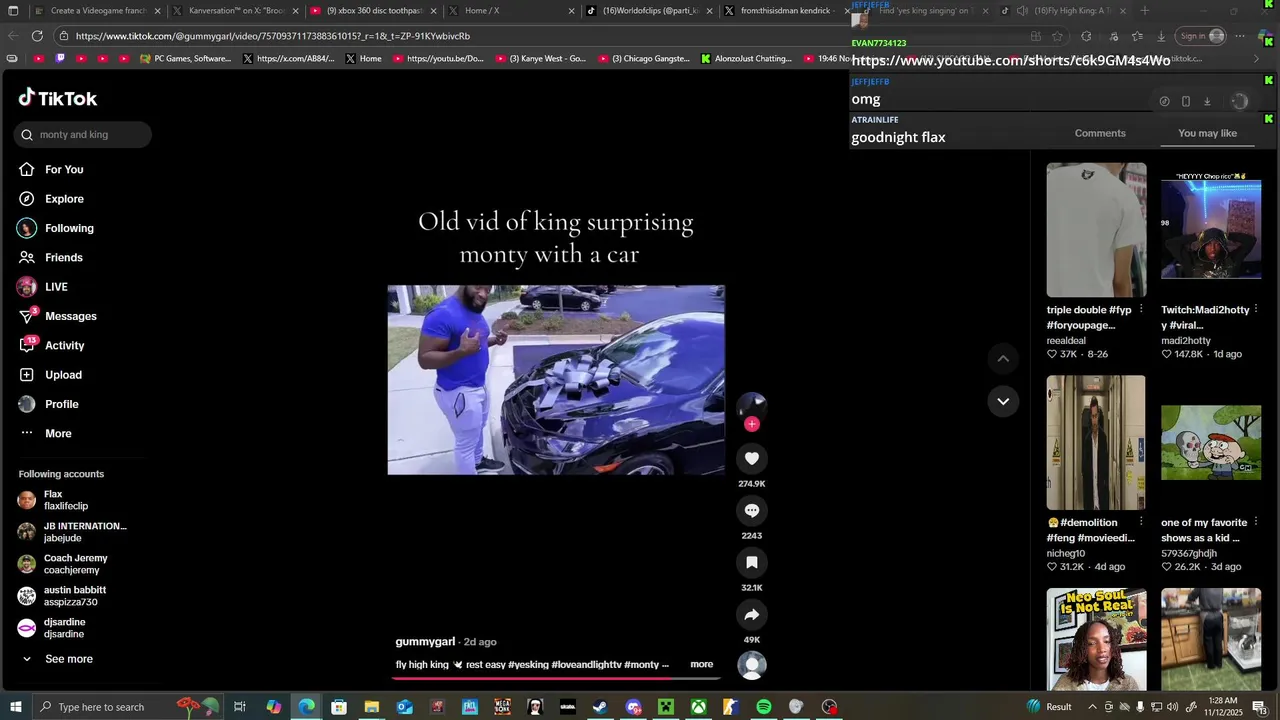The width and height of the screenshot is (1280, 720).
Task: Go to the next video arrow
Action: [x=1003, y=401]
